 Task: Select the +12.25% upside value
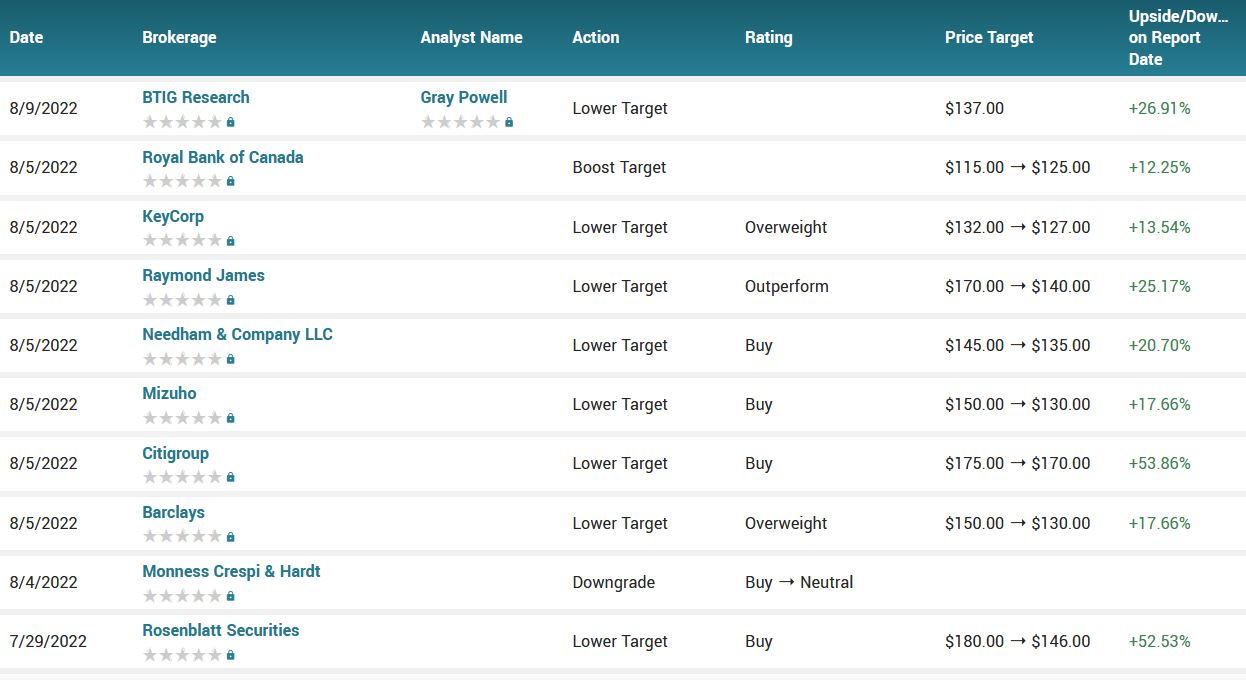click(1159, 167)
